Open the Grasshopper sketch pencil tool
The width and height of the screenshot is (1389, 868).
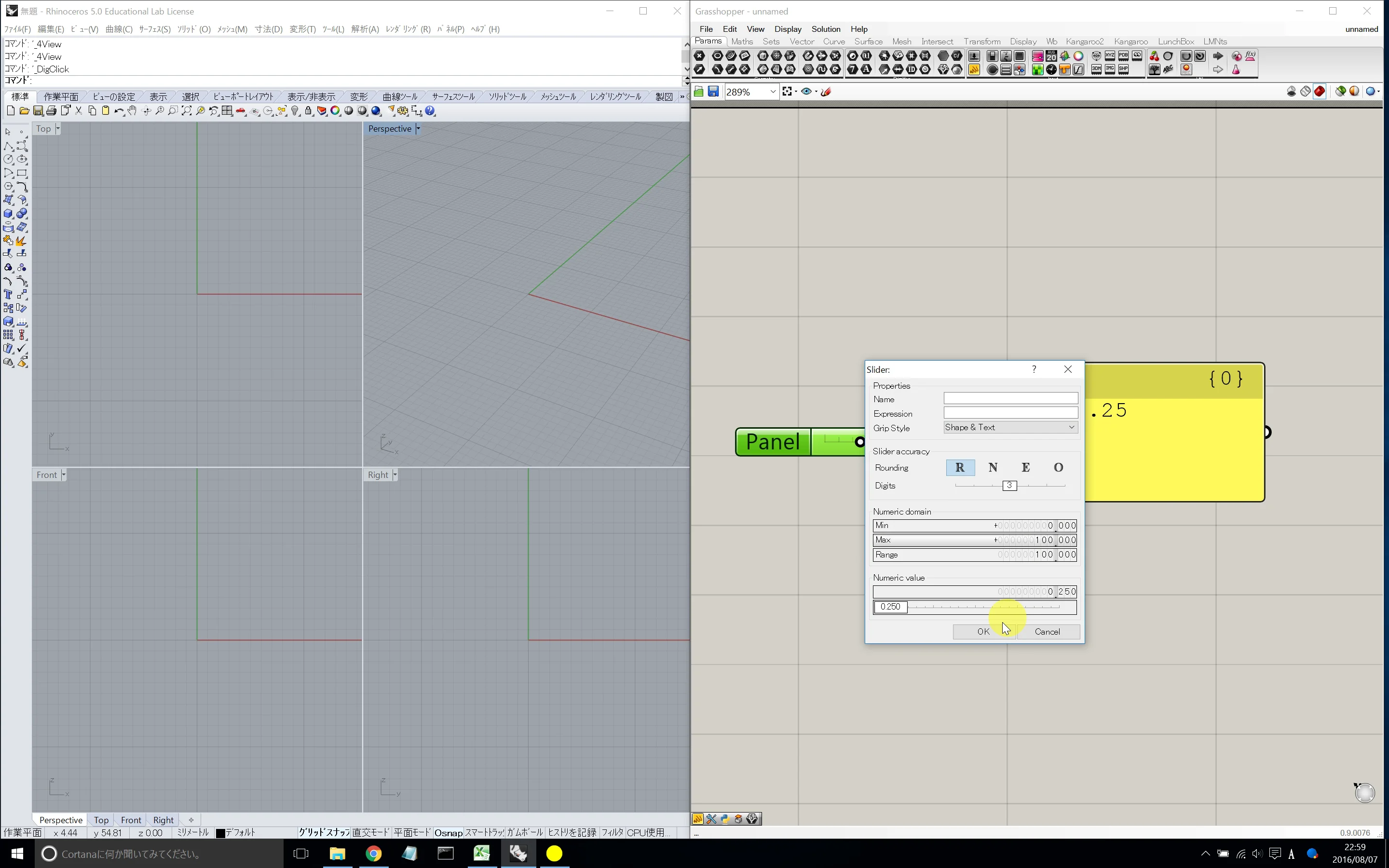coord(827,91)
